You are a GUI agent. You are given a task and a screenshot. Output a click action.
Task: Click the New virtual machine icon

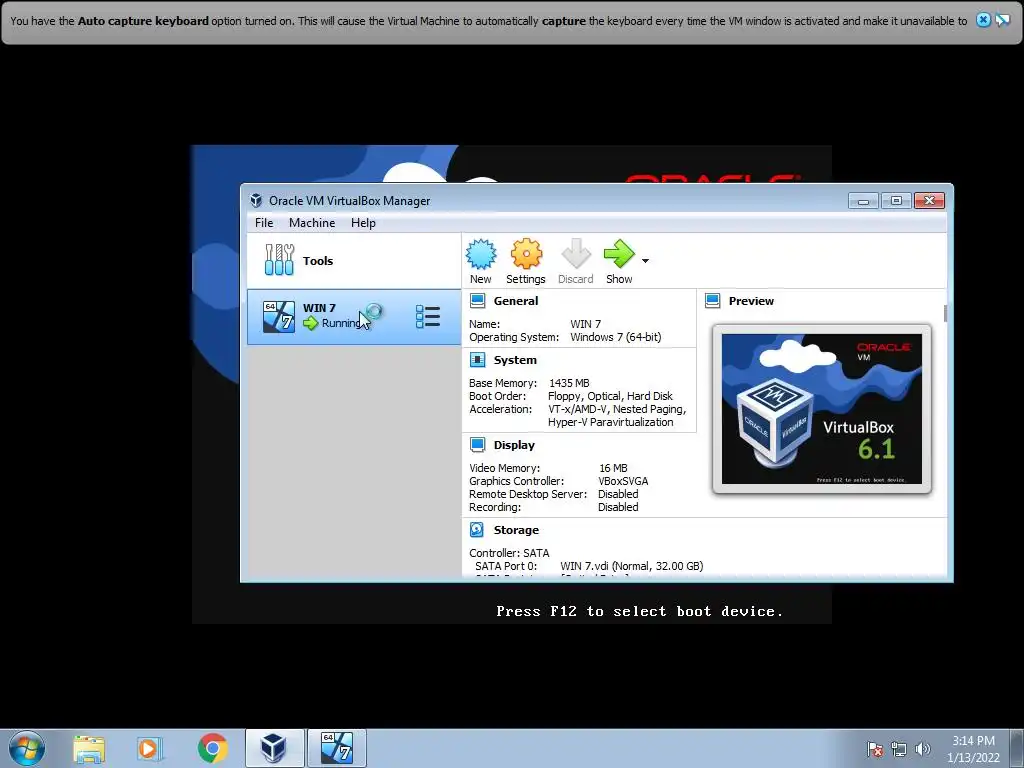click(481, 254)
